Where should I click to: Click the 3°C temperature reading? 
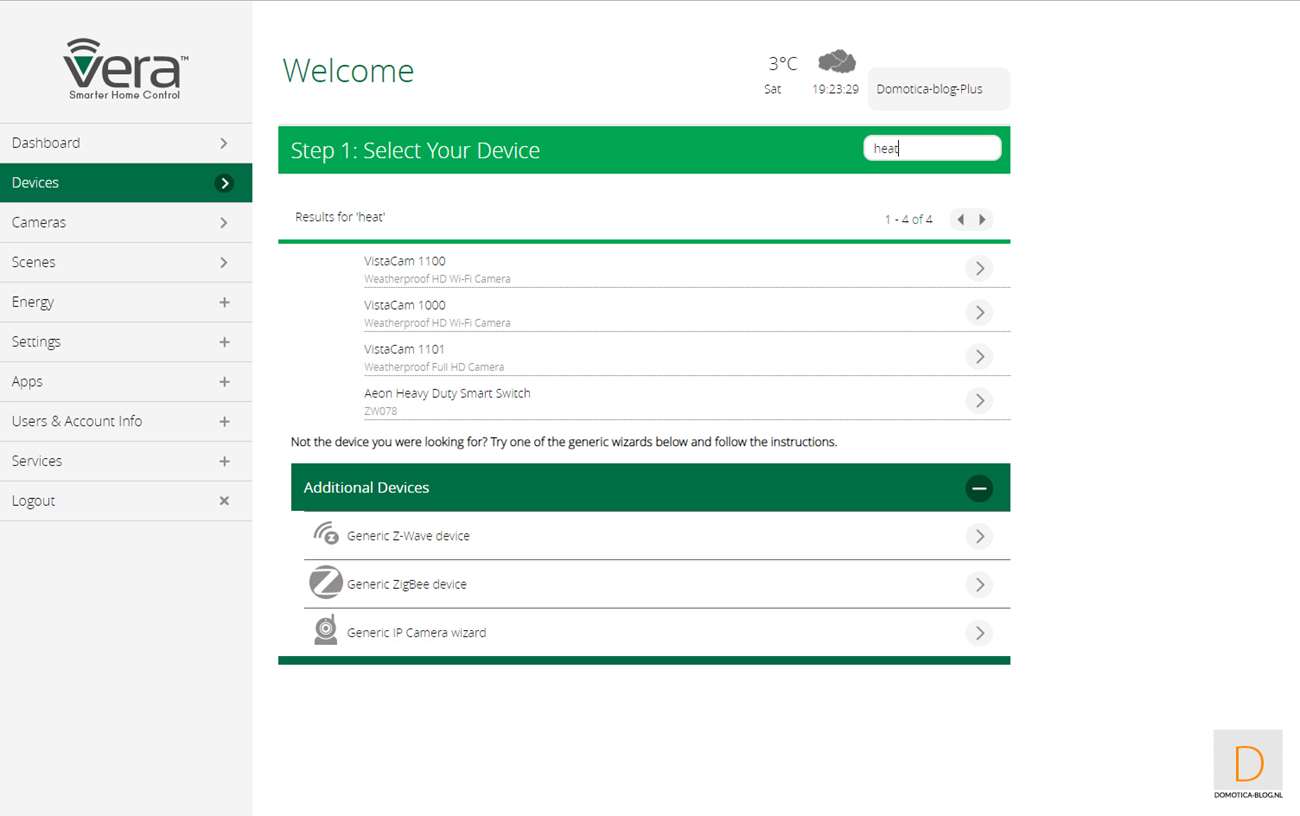[x=783, y=64]
